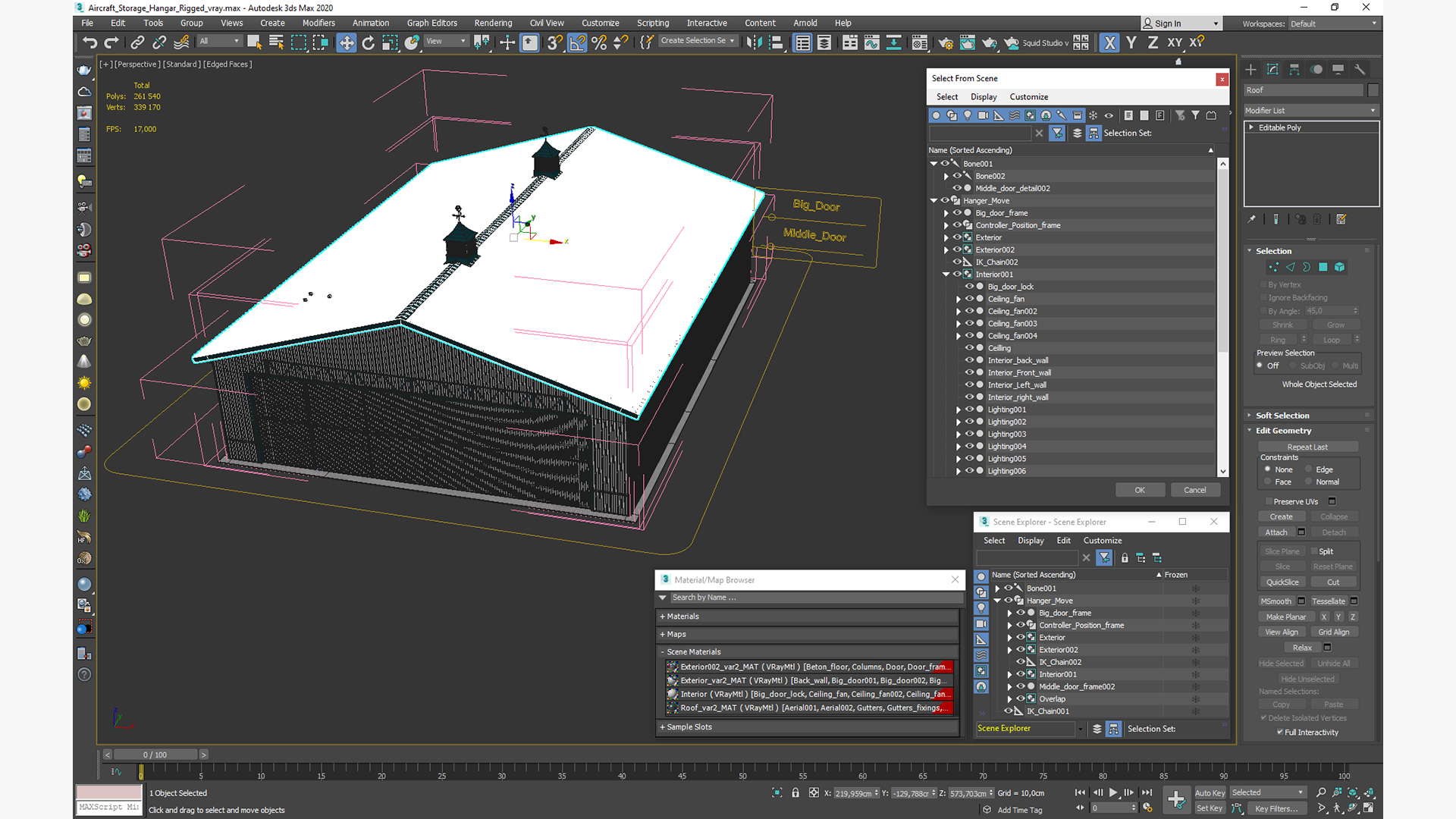Click the QuickSlice button

(x=1282, y=582)
